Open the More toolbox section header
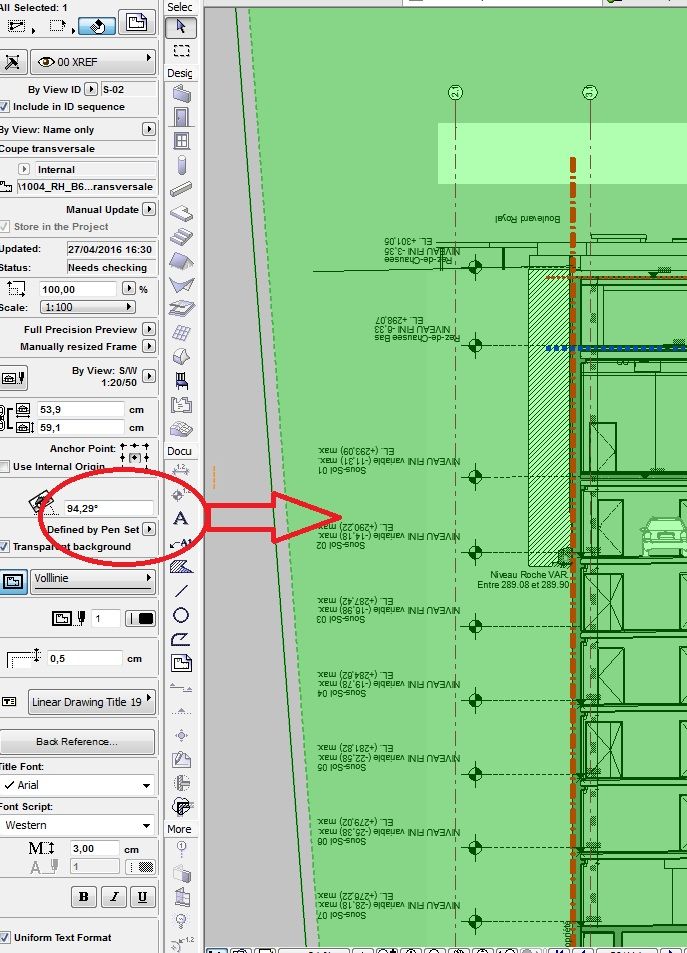 180,829
